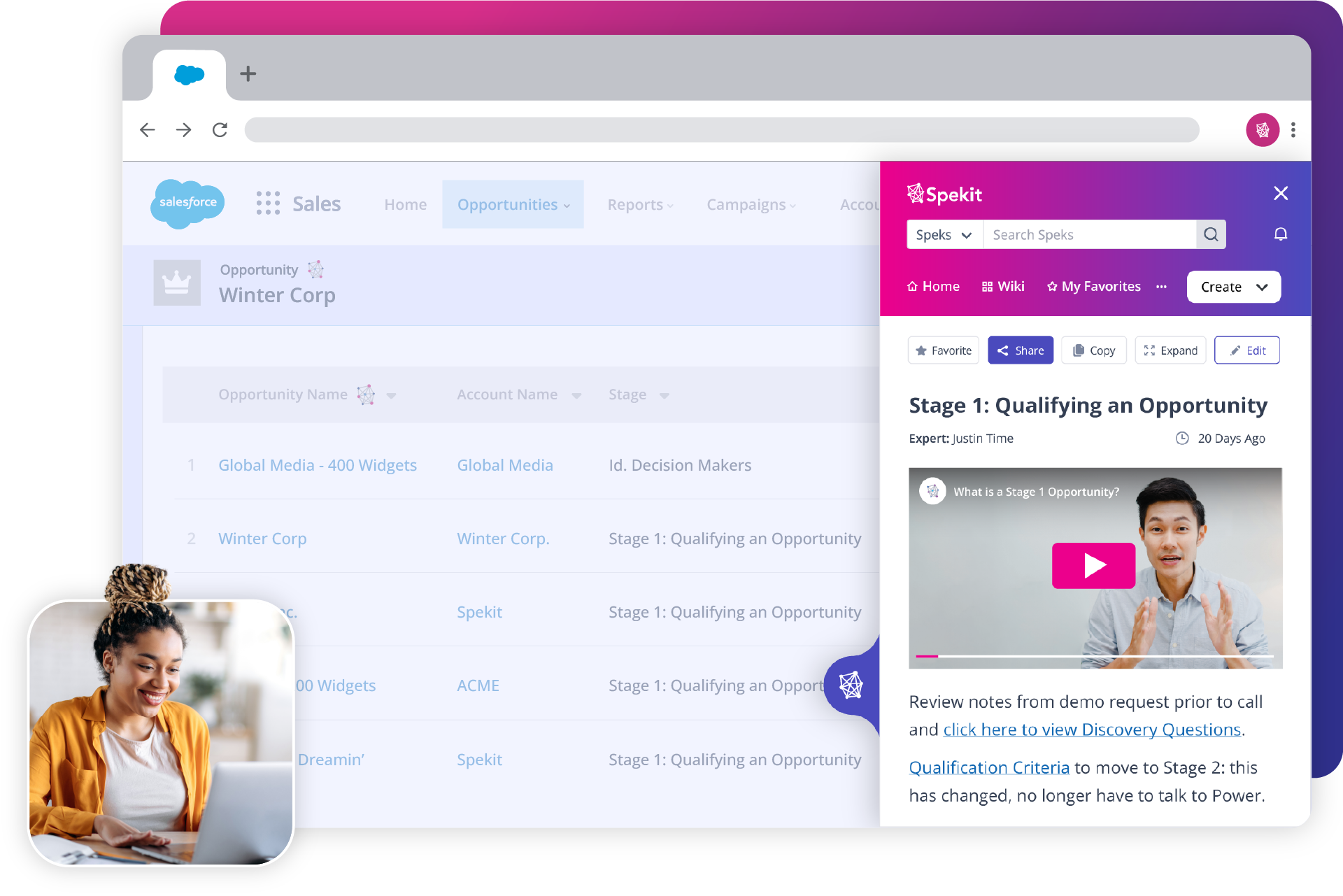Screen dimensions: 1343x896
Task: Click the clock icon by 20 Days Ago
Action: point(1182,439)
